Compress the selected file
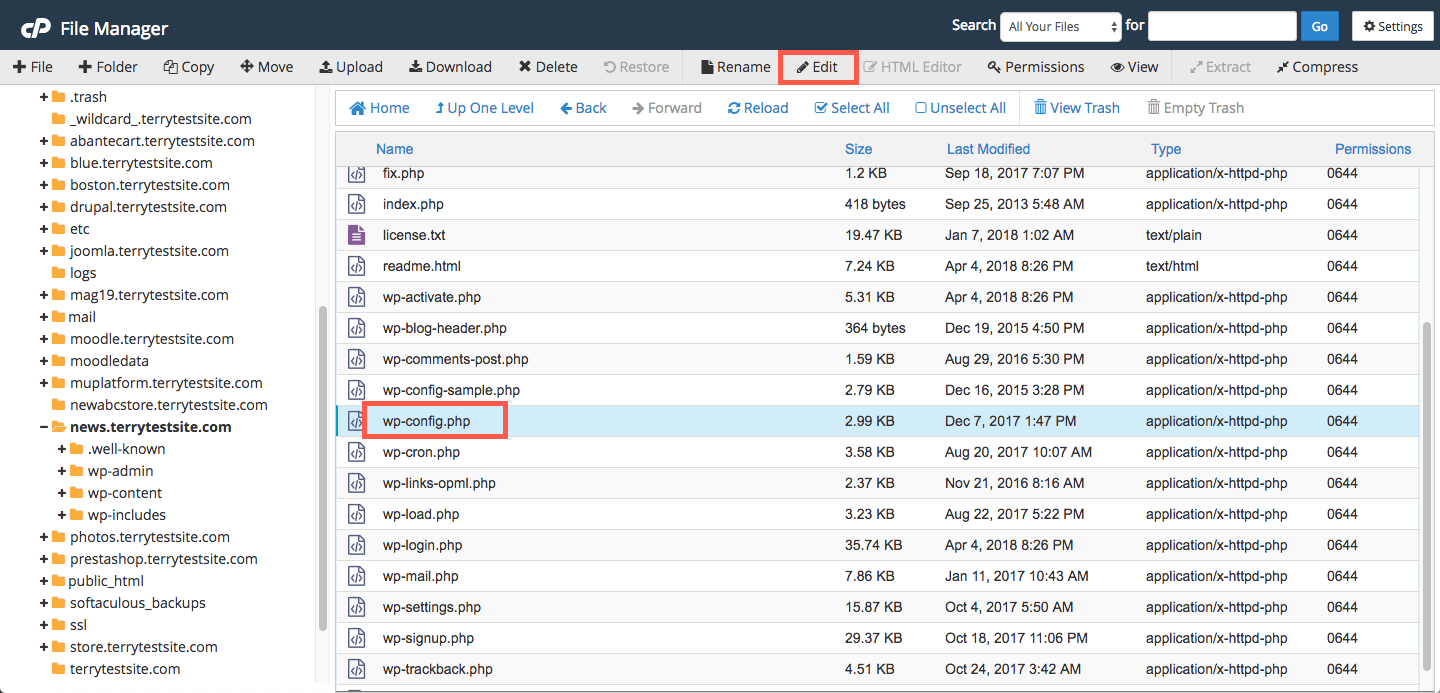Screen dimensions: 1440x693 point(1317,67)
